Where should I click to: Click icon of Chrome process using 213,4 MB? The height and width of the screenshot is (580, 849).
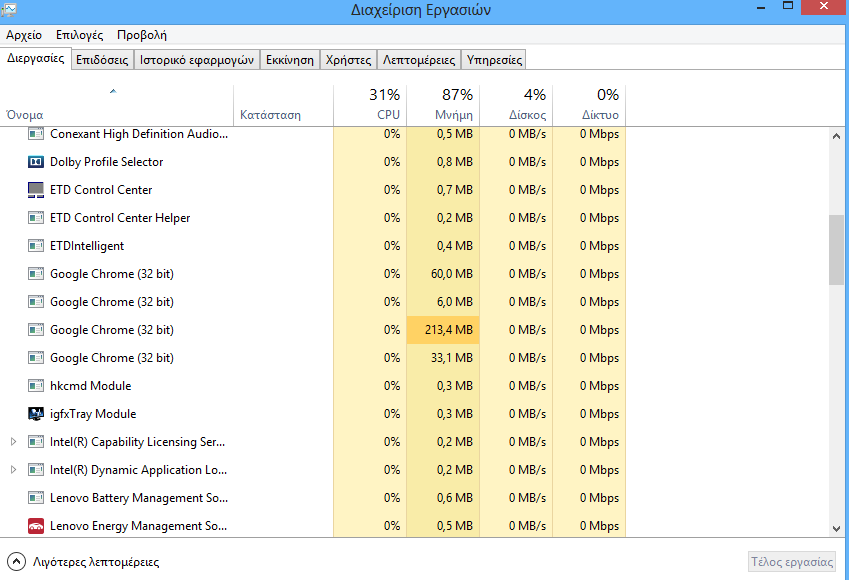[36, 330]
